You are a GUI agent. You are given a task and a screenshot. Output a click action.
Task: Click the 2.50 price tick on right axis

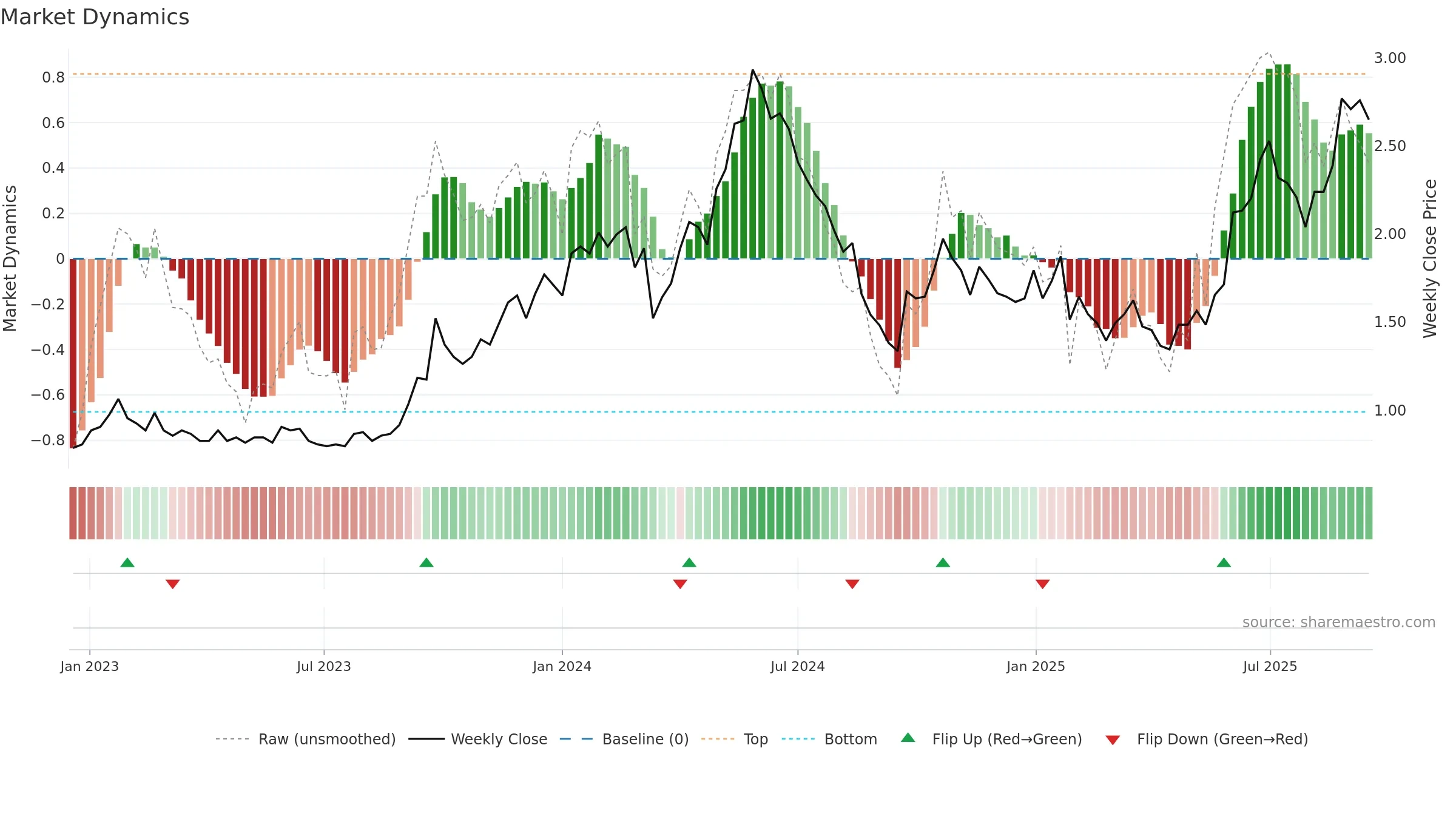tap(1390, 146)
